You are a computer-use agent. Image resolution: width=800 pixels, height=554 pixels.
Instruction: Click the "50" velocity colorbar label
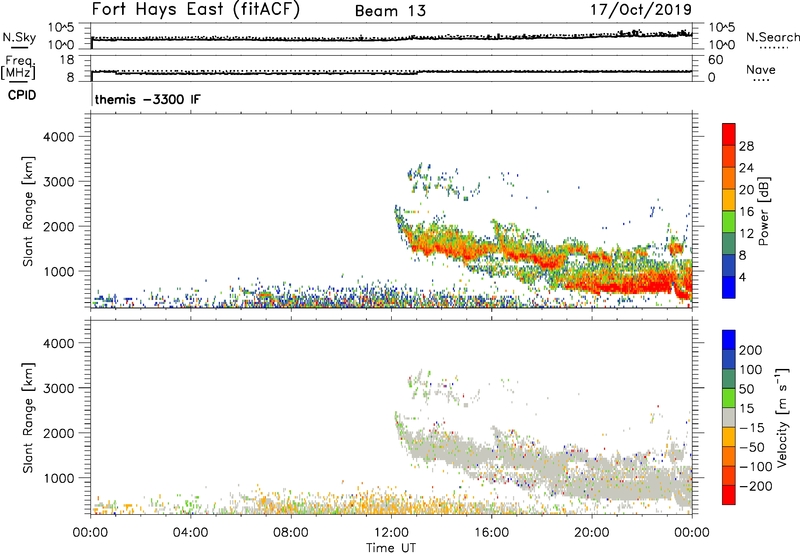click(x=746, y=389)
